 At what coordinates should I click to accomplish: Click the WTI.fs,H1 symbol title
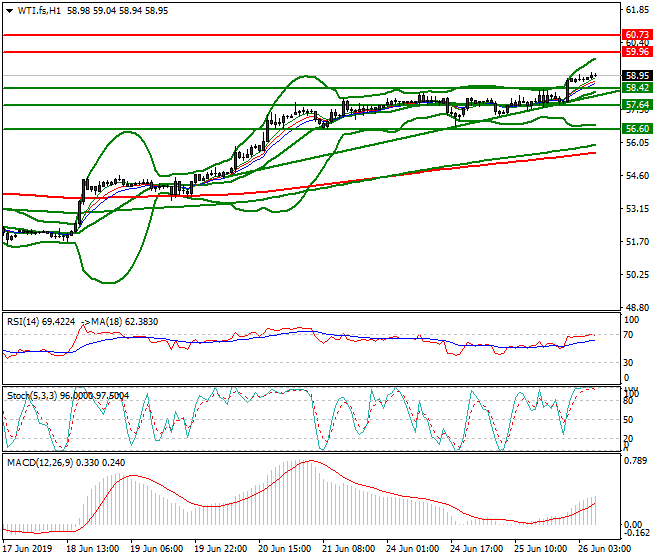tap(39, 11)
